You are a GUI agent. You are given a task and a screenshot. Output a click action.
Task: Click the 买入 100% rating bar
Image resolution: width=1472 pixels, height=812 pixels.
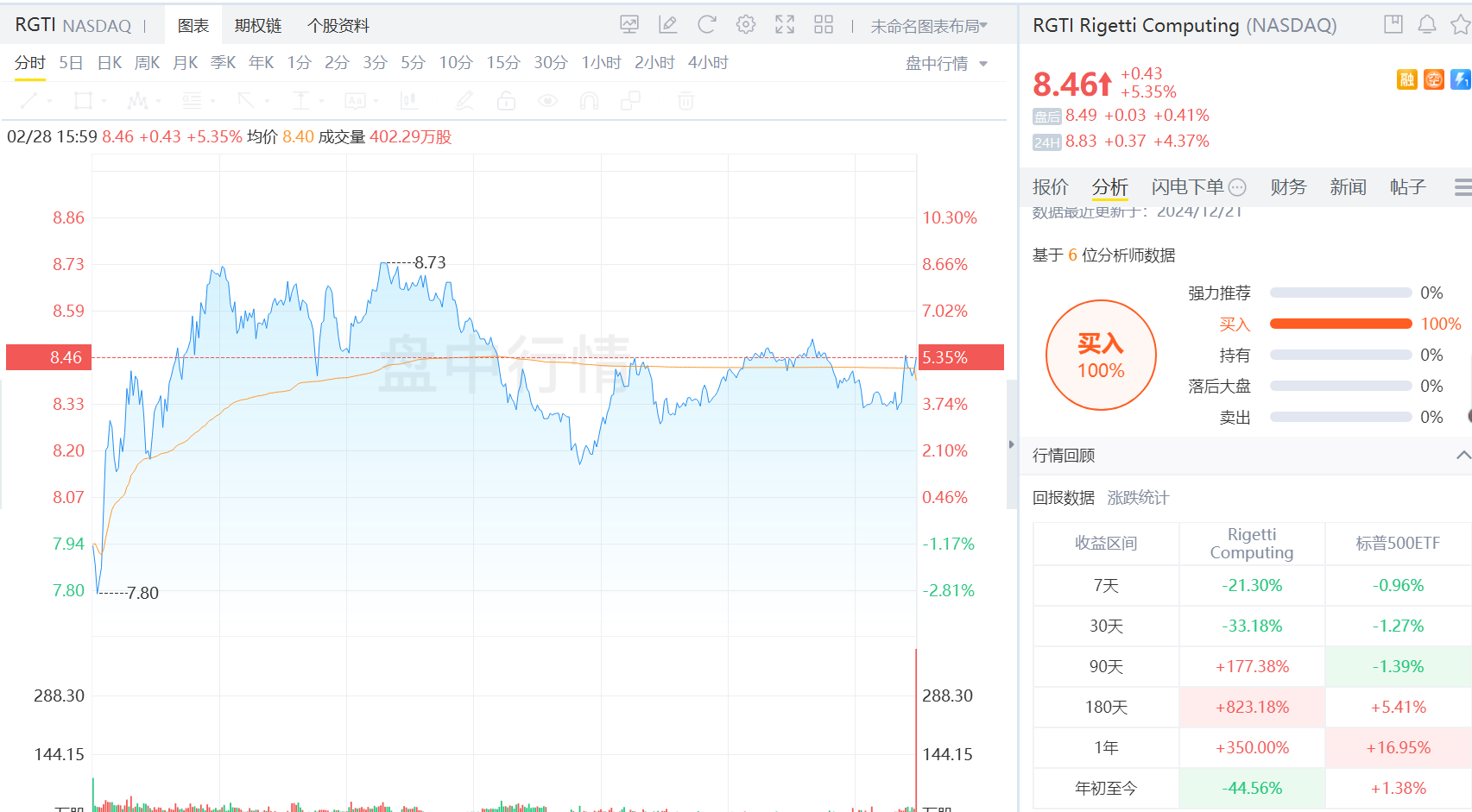(1340, 324)
